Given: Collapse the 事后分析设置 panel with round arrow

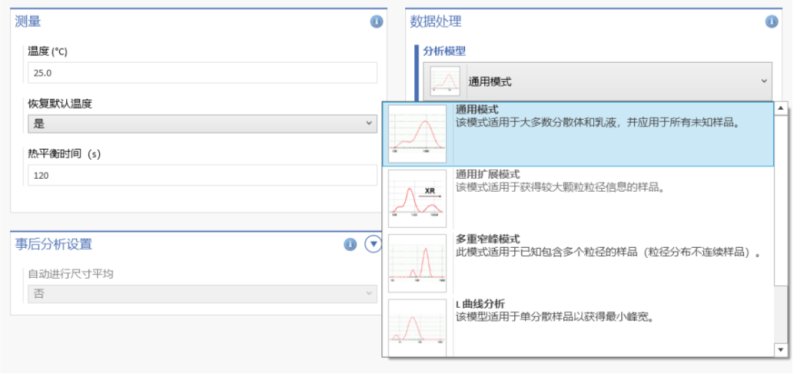Looking at the screenshot, I should (x=373, y=244).
